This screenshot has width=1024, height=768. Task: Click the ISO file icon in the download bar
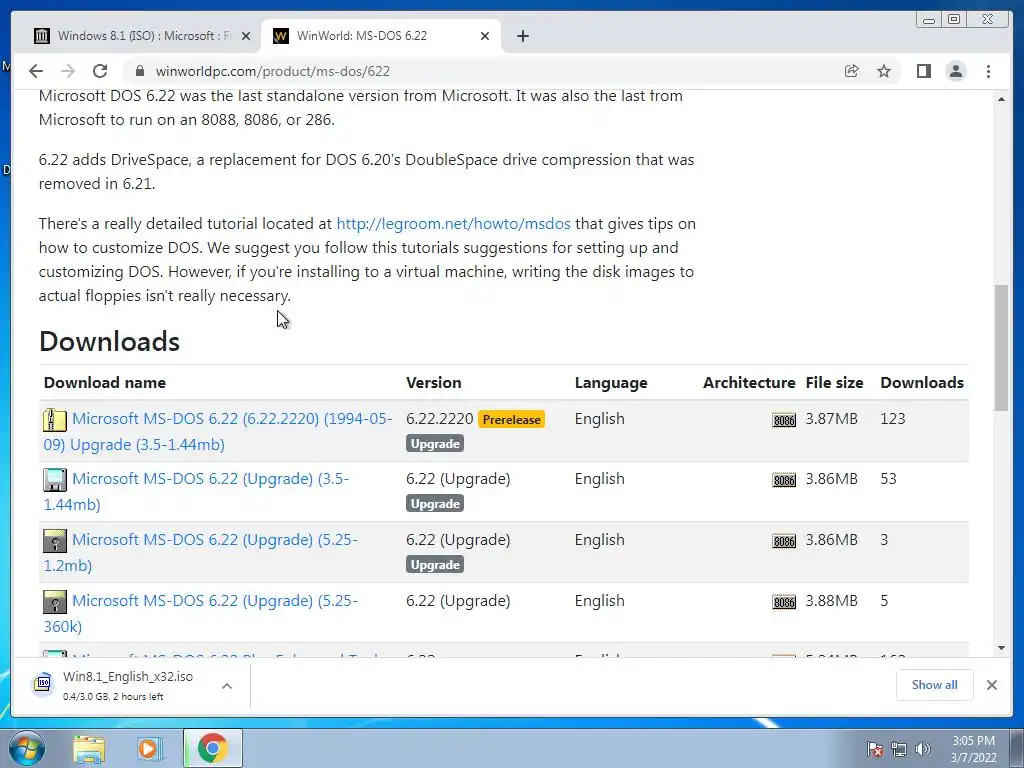(43, 684)
